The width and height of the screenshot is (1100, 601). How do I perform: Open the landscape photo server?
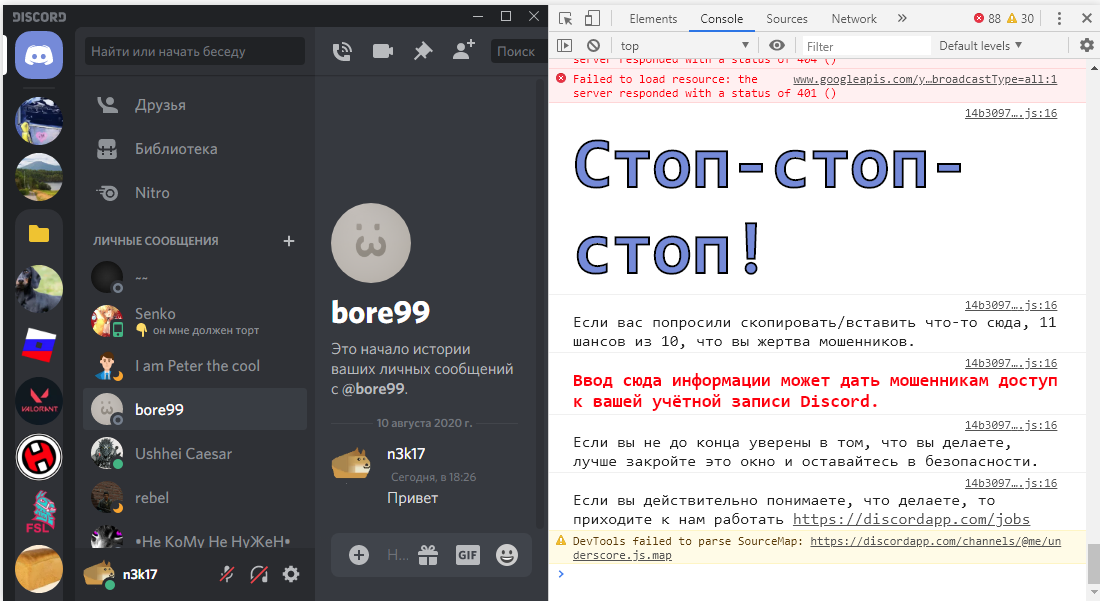[x=39, y=177]
